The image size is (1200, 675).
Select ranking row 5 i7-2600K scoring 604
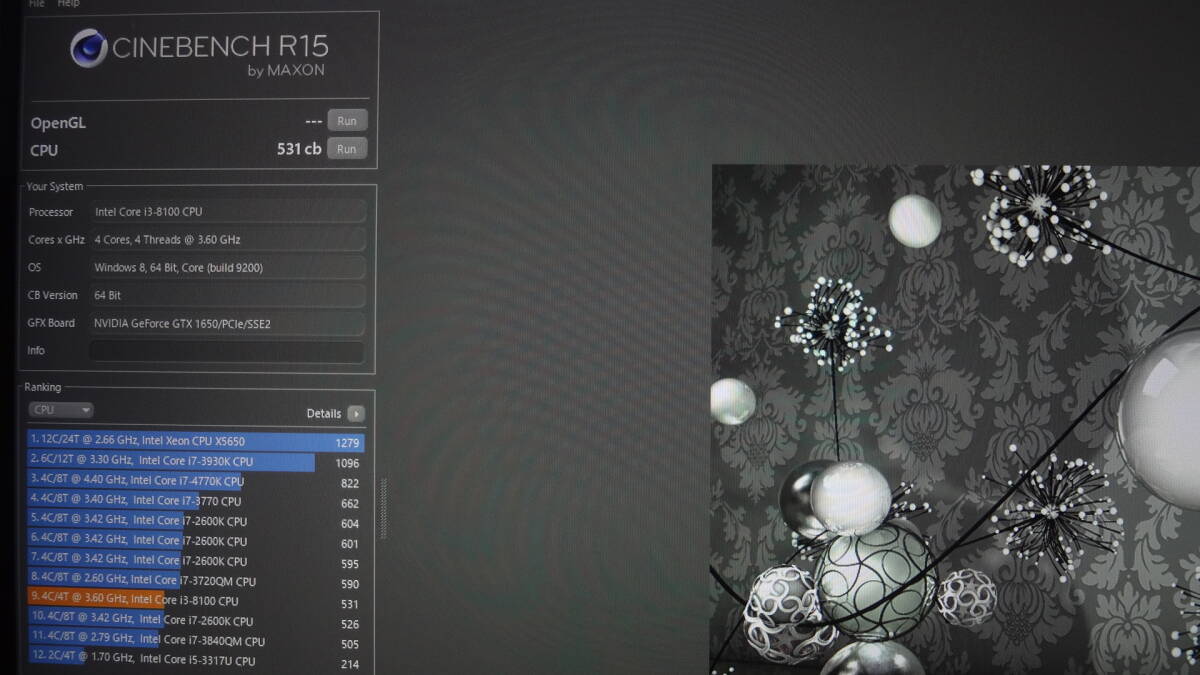coord(196,522)
